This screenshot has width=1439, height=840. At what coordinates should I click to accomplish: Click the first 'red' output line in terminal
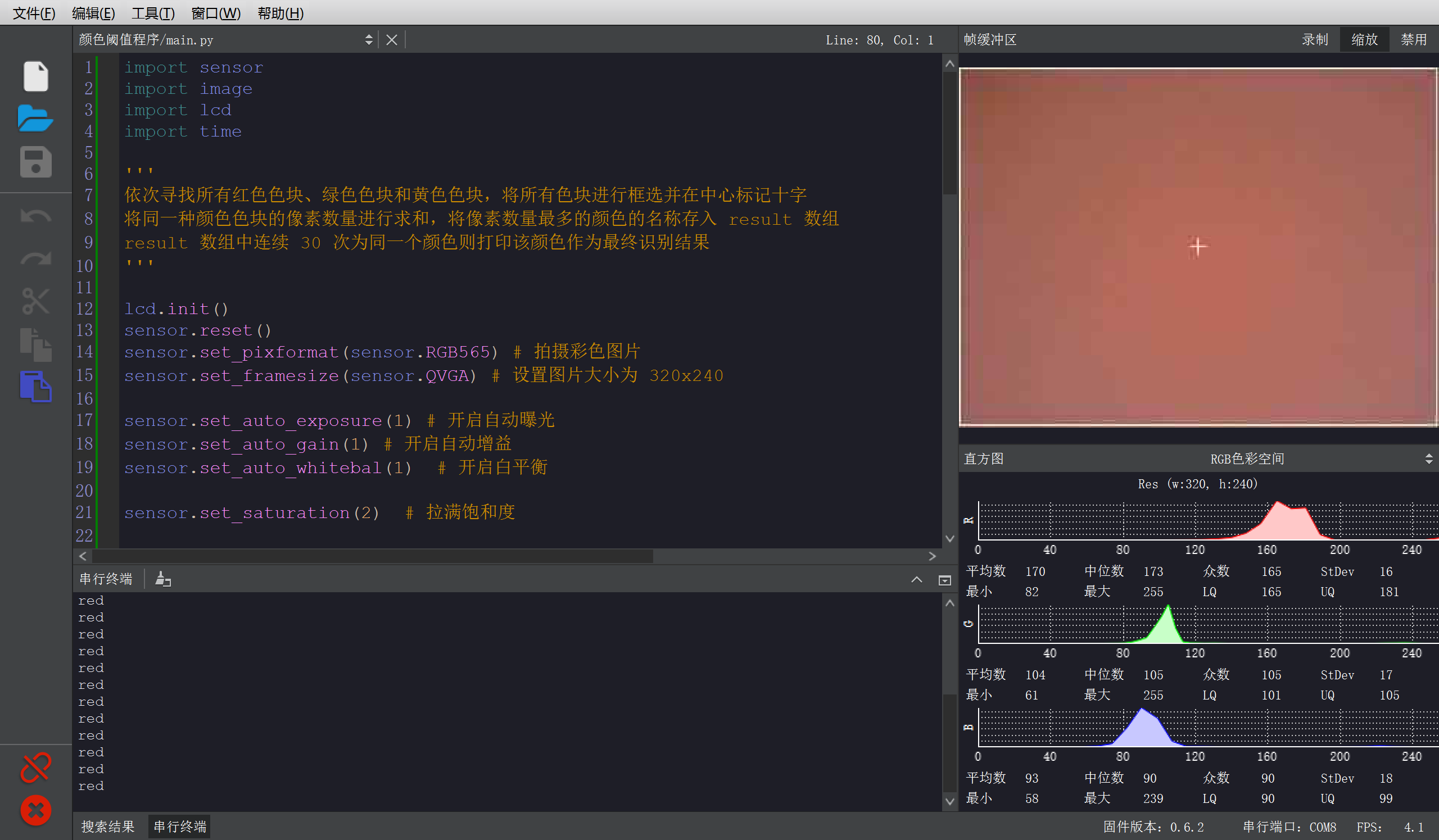point(91,600)
